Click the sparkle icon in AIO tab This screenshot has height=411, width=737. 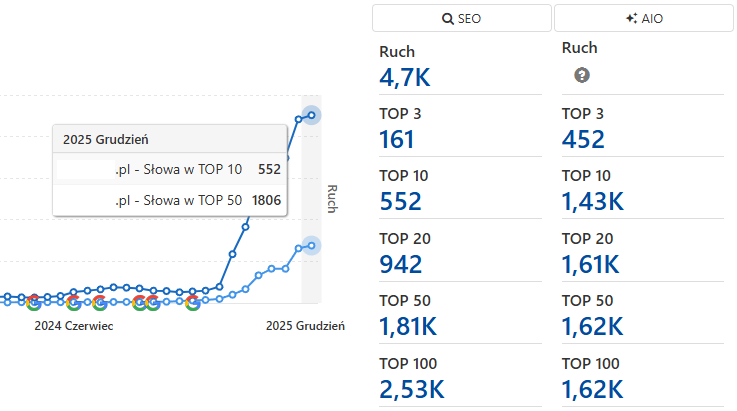pos(630,18)
